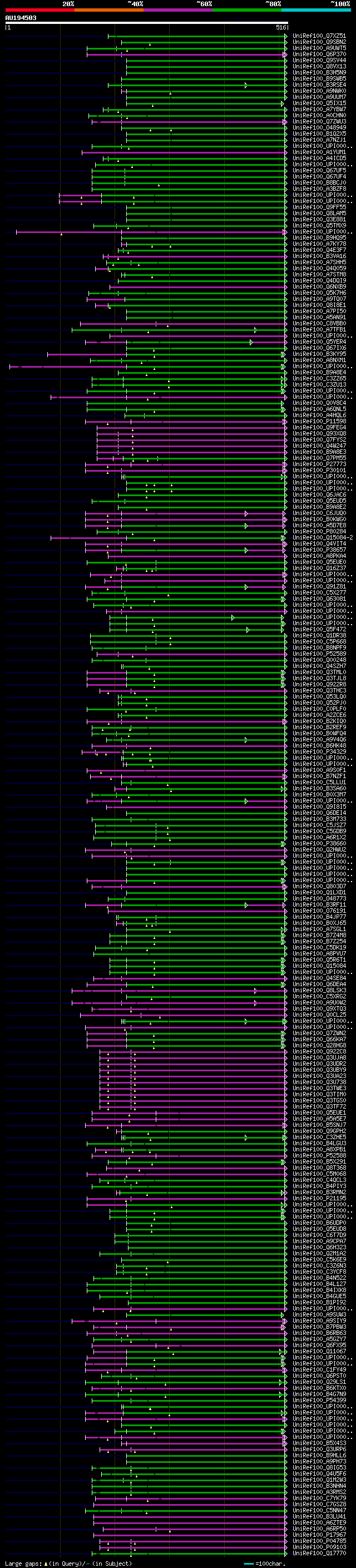Click the red 20% legend color segment

pos(39,10)
